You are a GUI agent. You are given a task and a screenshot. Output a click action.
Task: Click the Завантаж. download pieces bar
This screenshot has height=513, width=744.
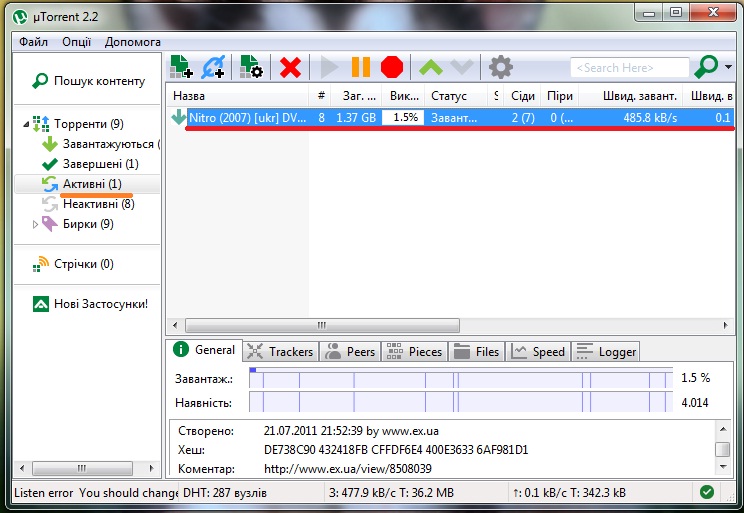click(461, 377)
